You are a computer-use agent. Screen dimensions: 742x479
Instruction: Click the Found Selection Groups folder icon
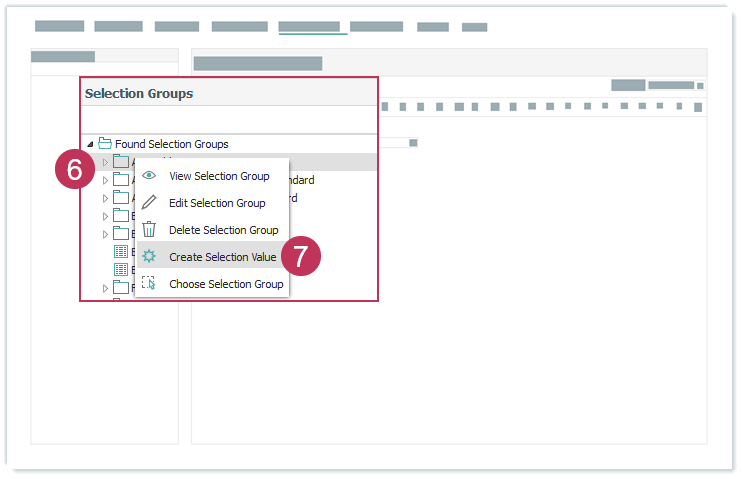(x=104, y=144)
